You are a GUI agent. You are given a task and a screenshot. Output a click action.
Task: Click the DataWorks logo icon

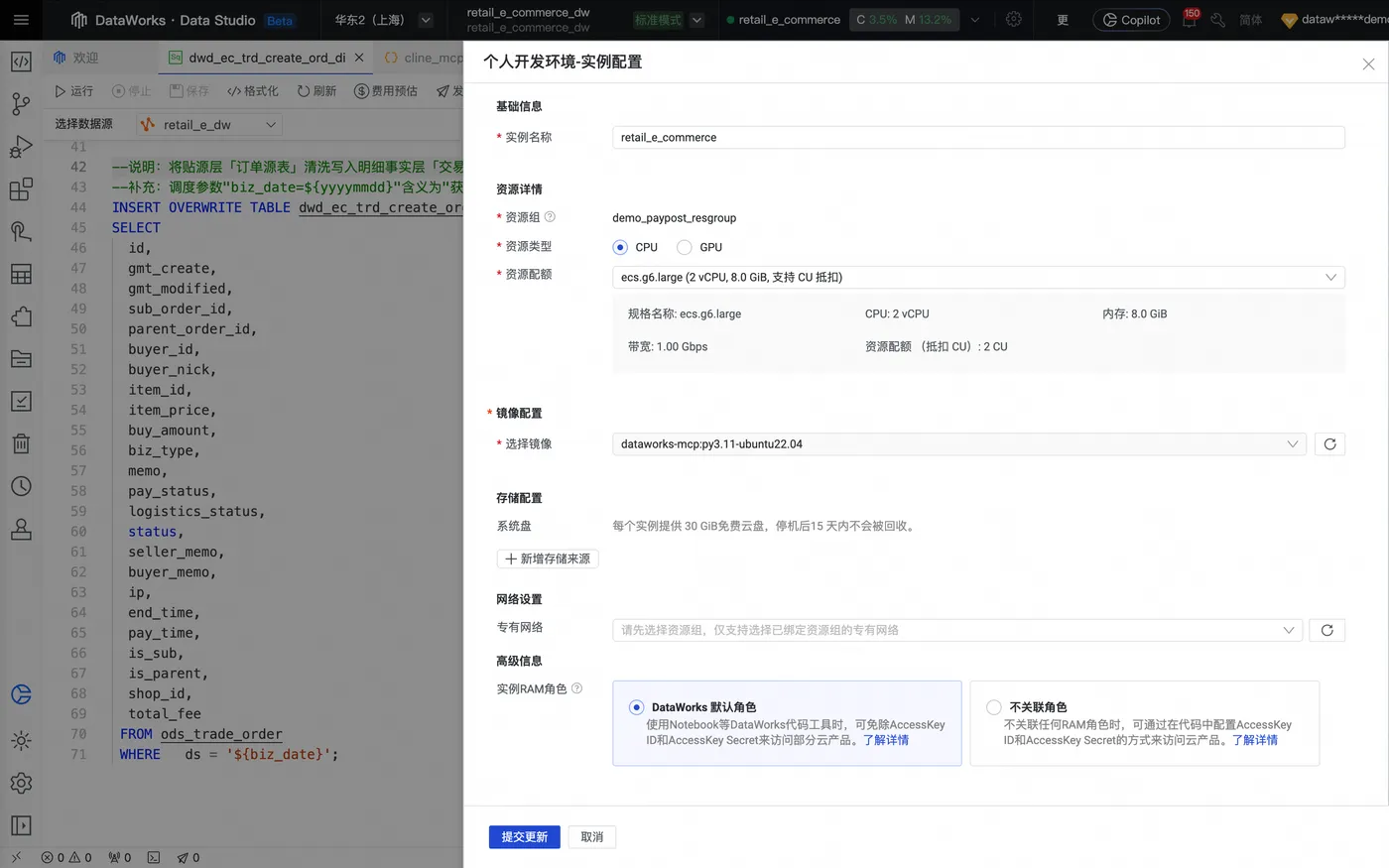[x=79, y=20]
